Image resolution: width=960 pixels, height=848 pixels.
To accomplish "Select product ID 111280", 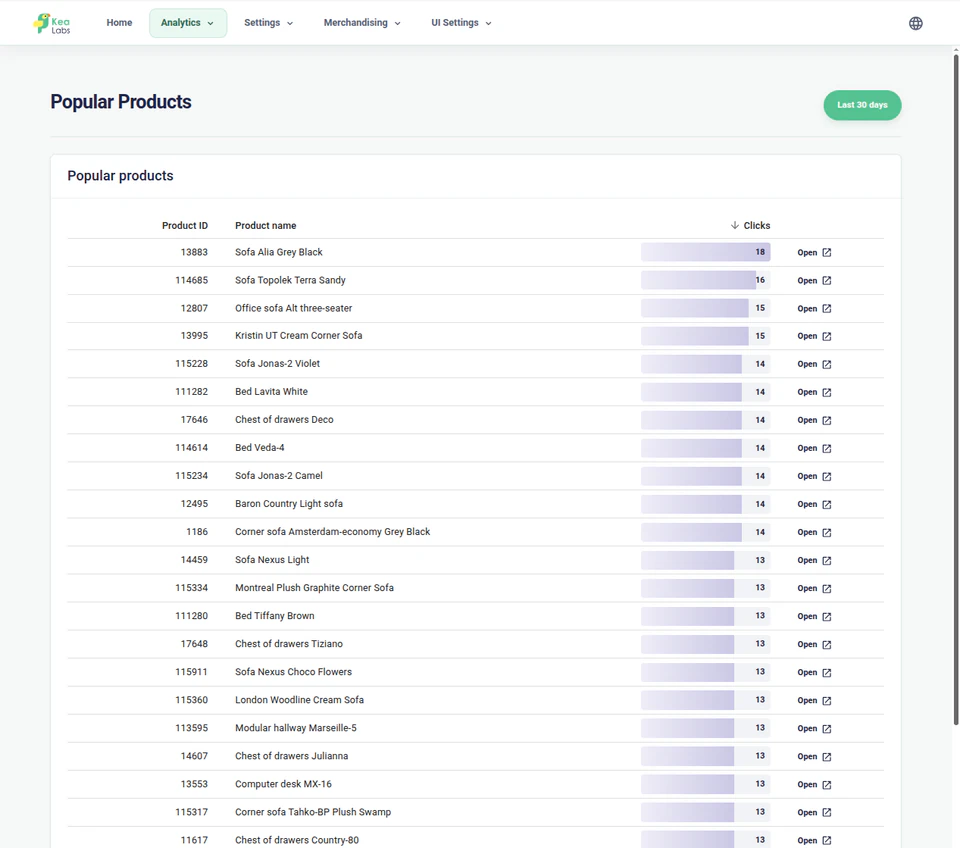I will (x=192, y=616).
